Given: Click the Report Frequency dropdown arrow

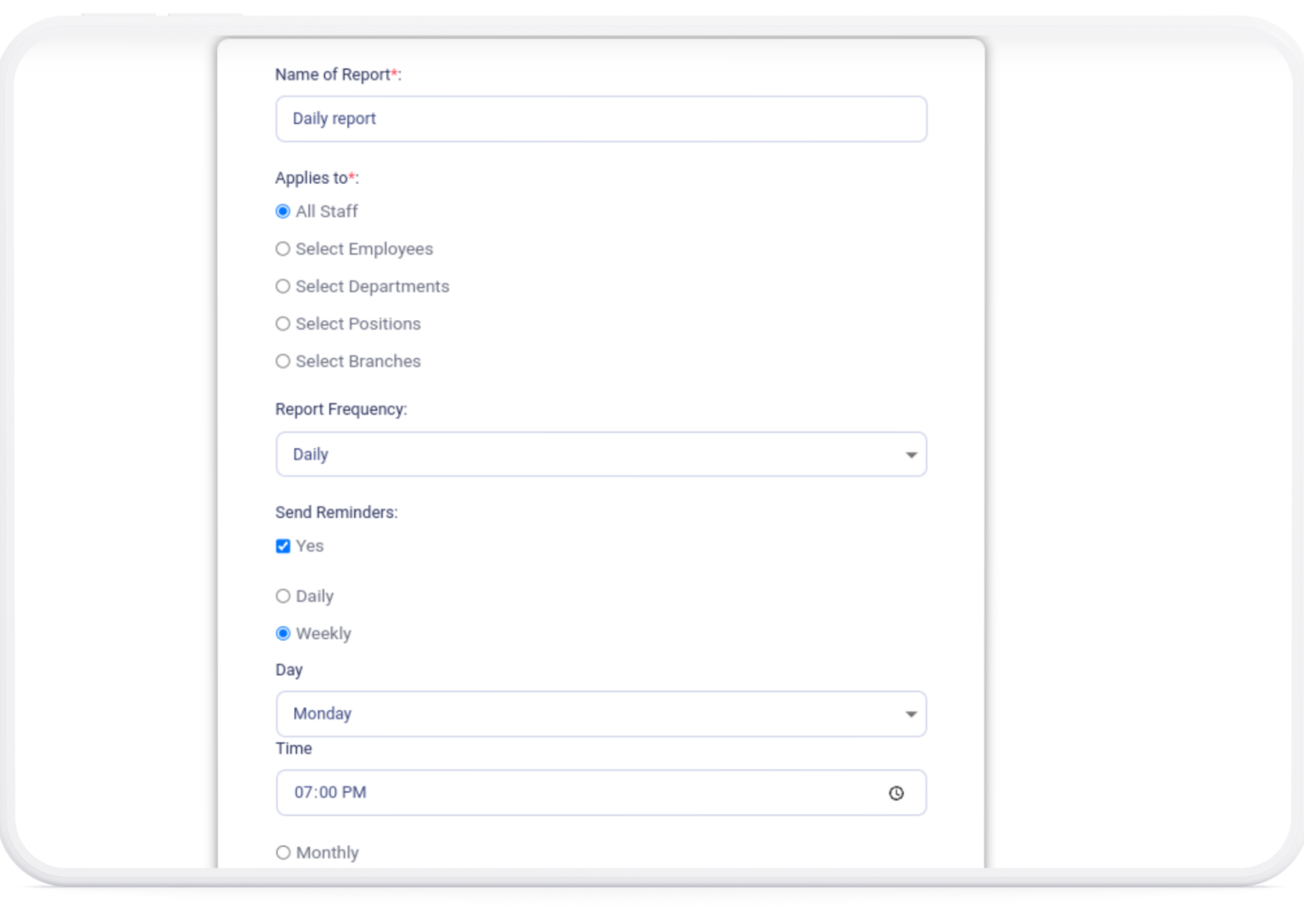Looking at the screenshot, I should pyautogui.click(x=910, y=454).
